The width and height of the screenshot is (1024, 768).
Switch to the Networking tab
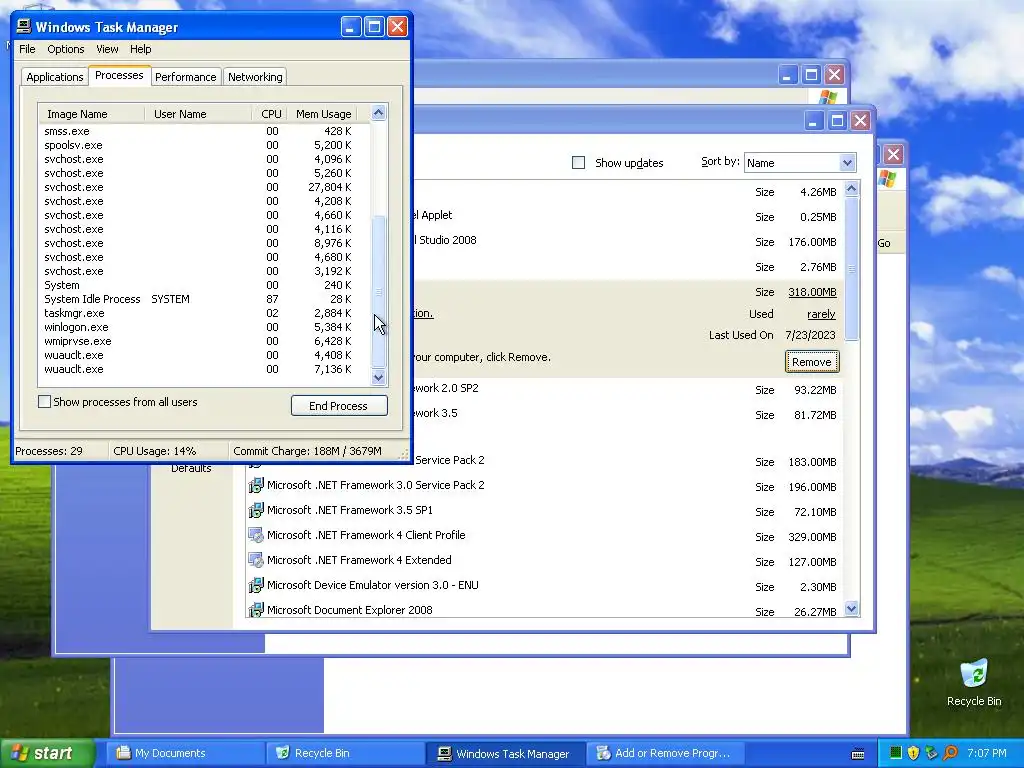[x=255, y=77]
